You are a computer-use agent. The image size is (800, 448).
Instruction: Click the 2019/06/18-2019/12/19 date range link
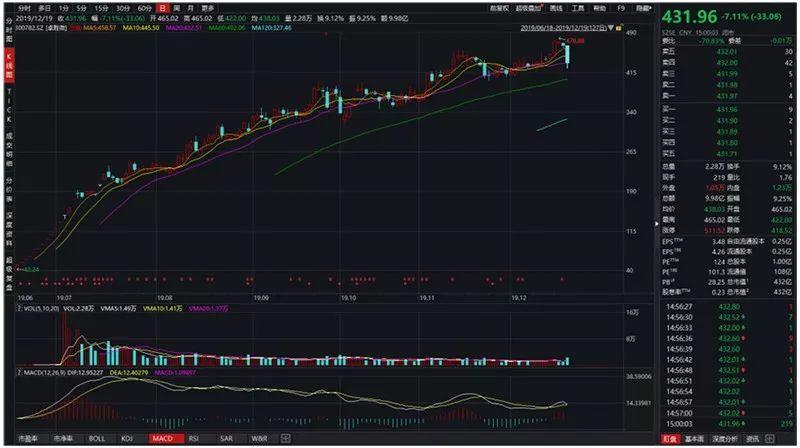(563, 28)
